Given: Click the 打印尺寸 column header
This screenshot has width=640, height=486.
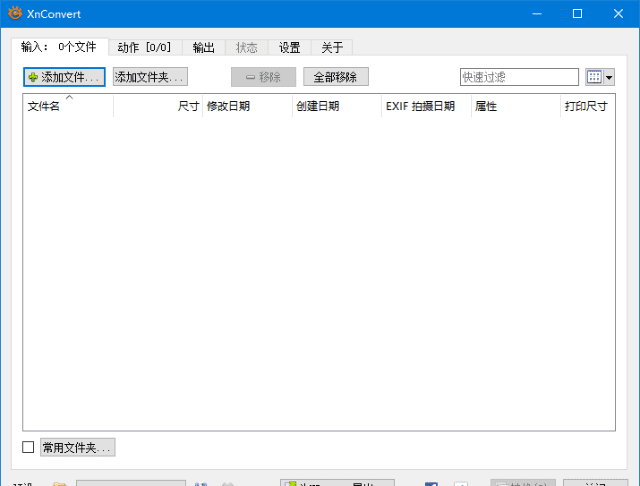Looking at the screenshot, I should click(x=587, y=106).
